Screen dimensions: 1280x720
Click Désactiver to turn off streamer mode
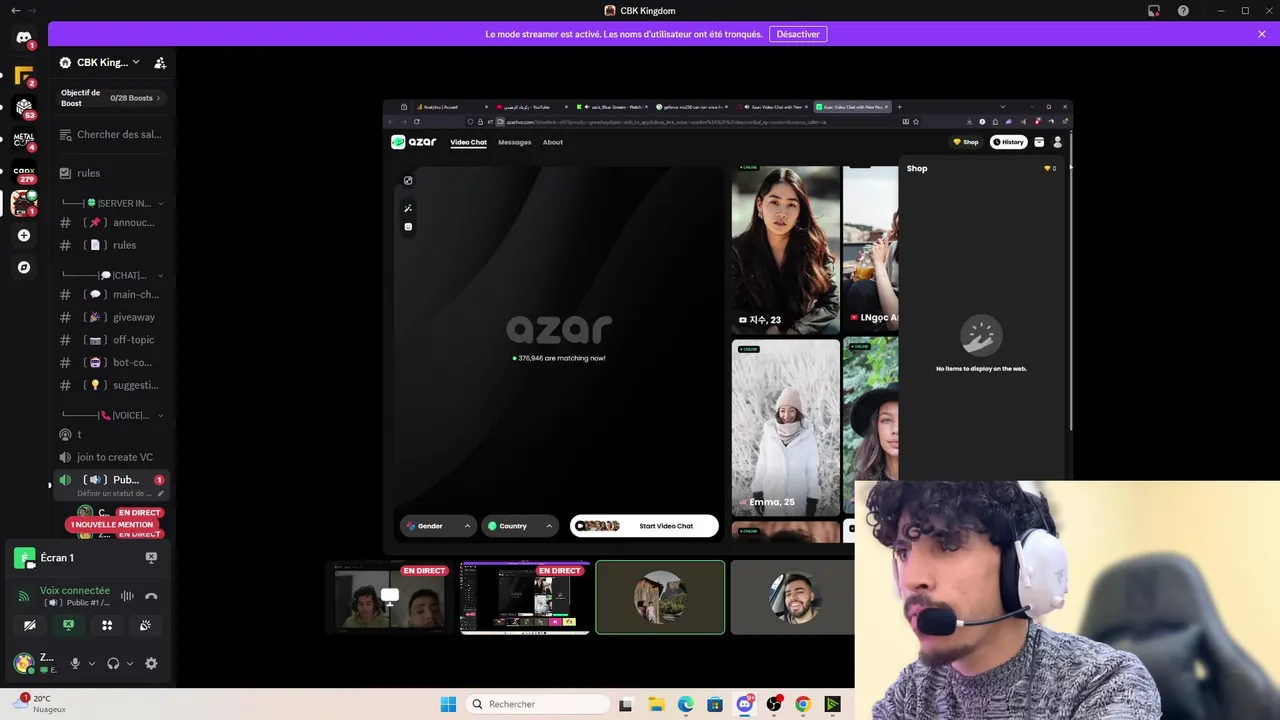[x=798, y=34]
